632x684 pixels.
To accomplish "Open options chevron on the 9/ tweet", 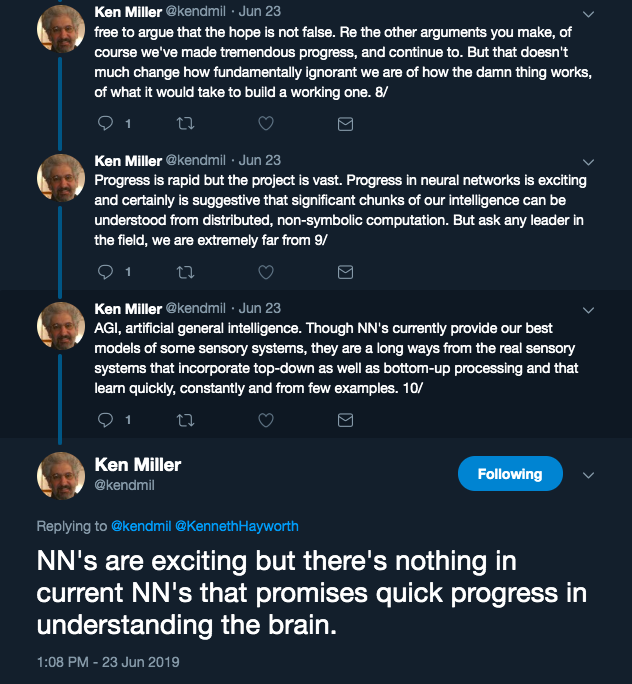I will (588, 162).
